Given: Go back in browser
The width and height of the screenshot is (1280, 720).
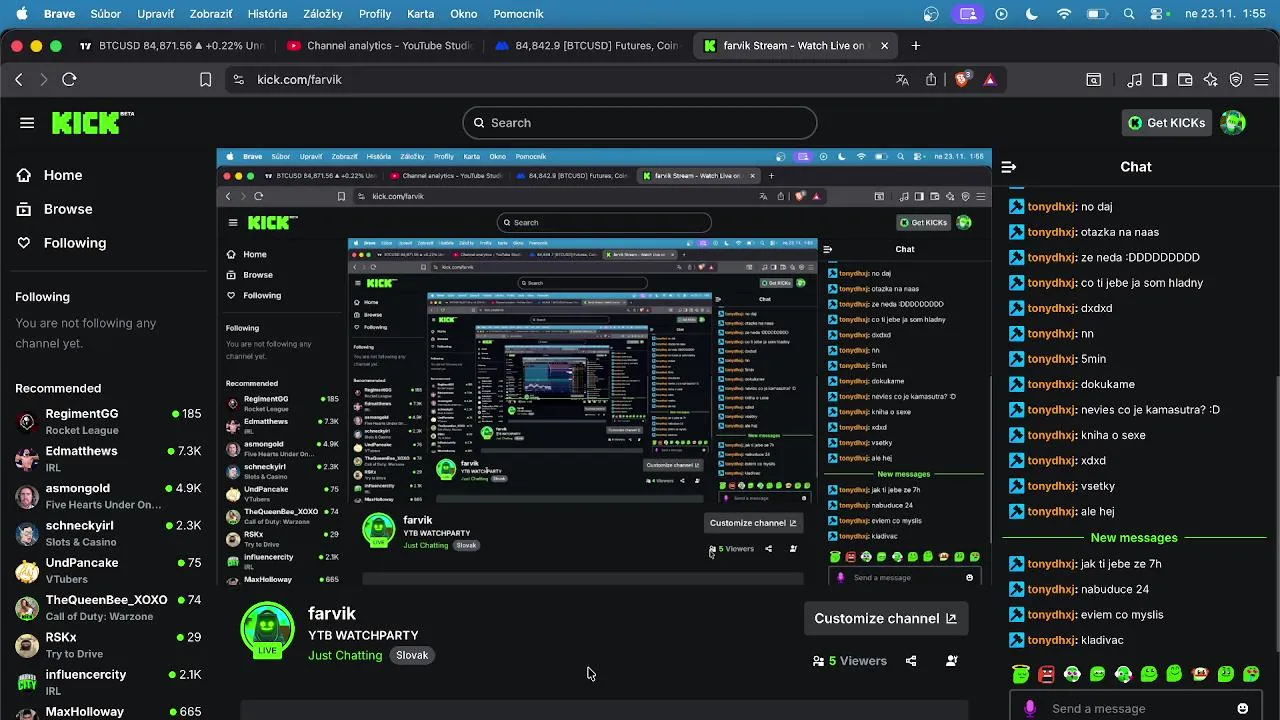Looking at the screenshot, I should (x=19, y=79).
